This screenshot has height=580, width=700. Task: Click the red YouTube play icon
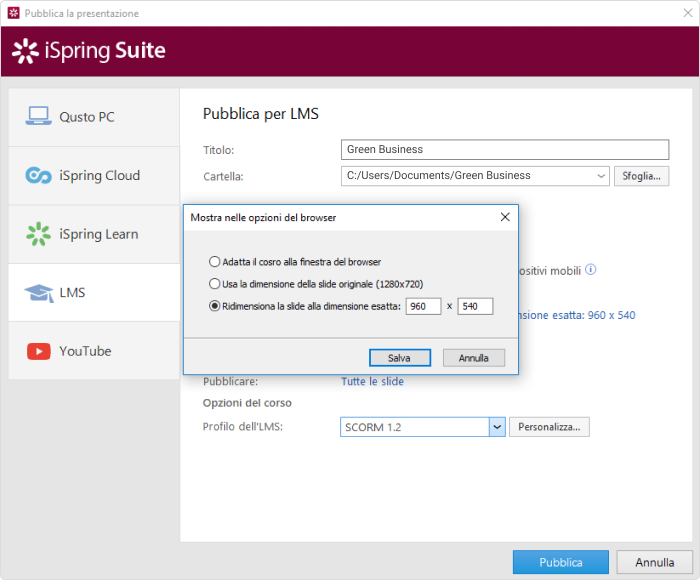click(x=39, y=351)
